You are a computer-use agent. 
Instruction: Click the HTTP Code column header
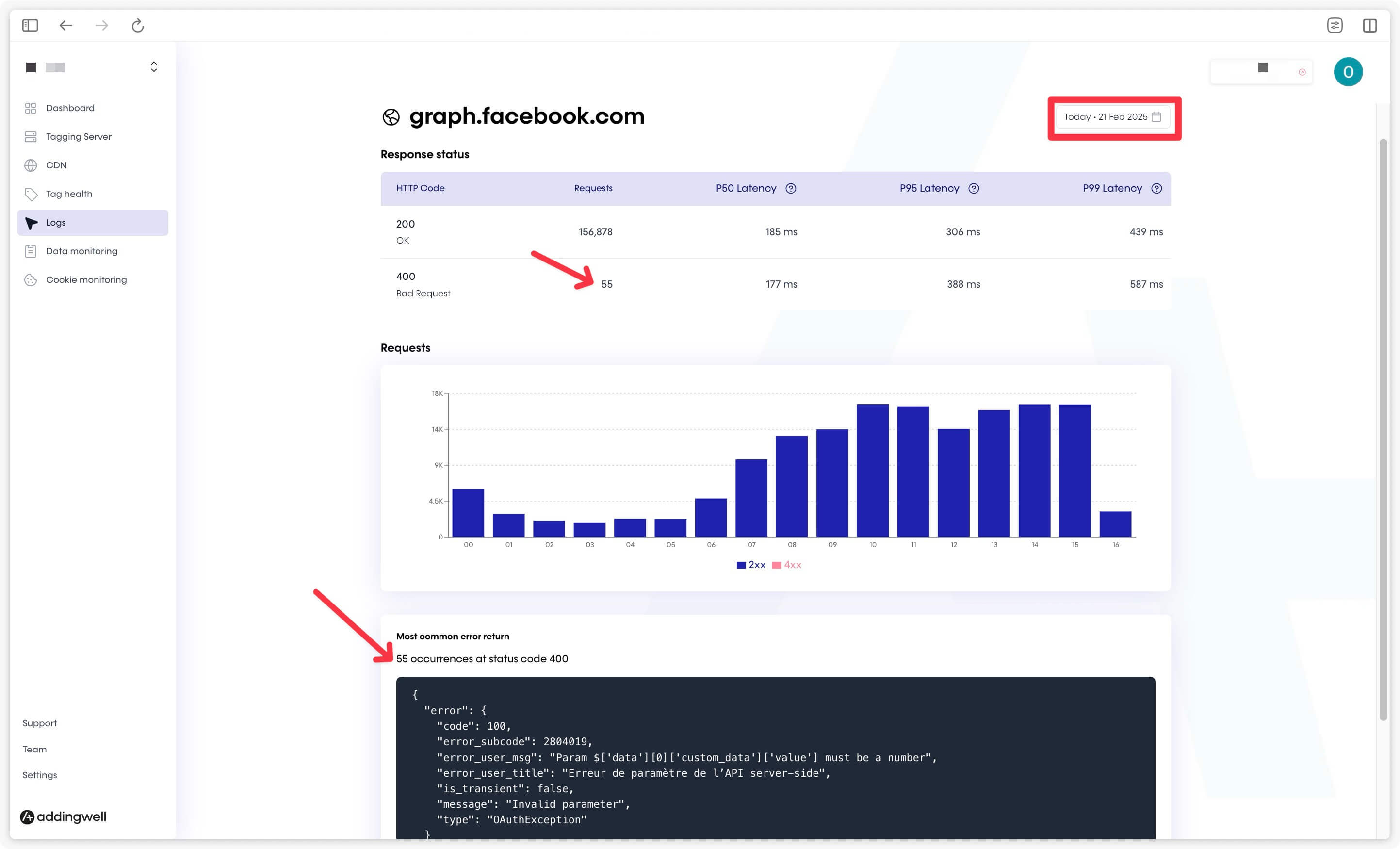[x=421, y=188]
